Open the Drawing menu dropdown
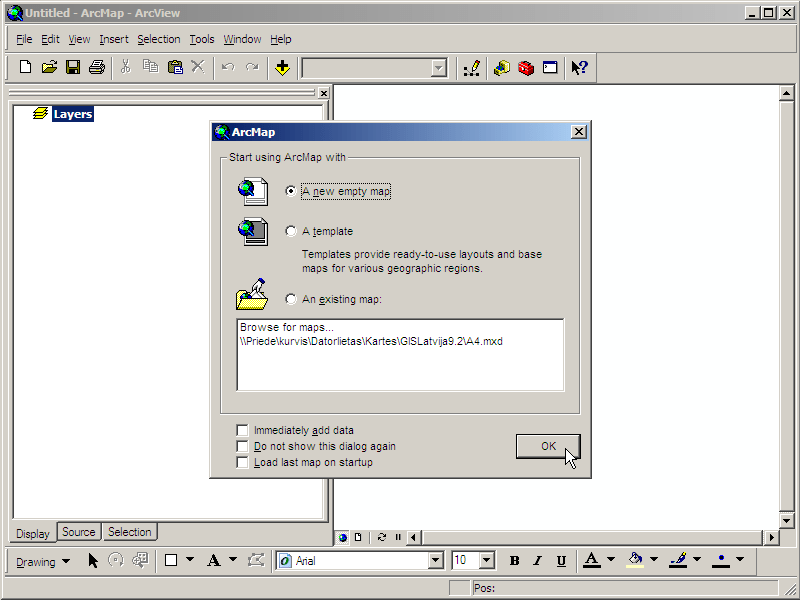This screenshot has width=800, height=600. pyautogui.click(x=43, y=561)
